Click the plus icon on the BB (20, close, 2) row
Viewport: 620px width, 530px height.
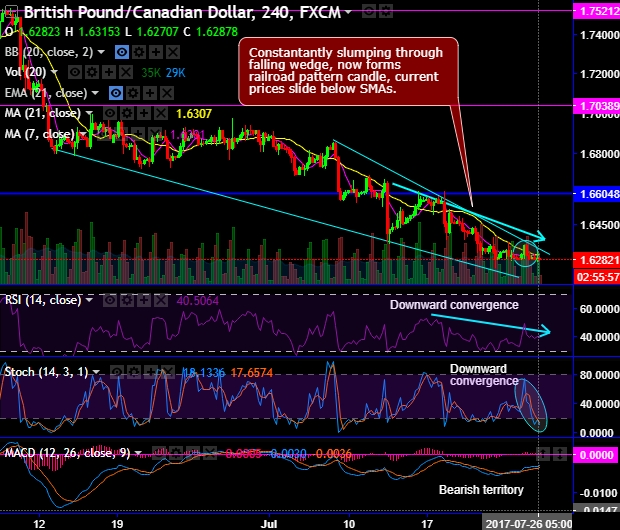[x=156, y=52]
